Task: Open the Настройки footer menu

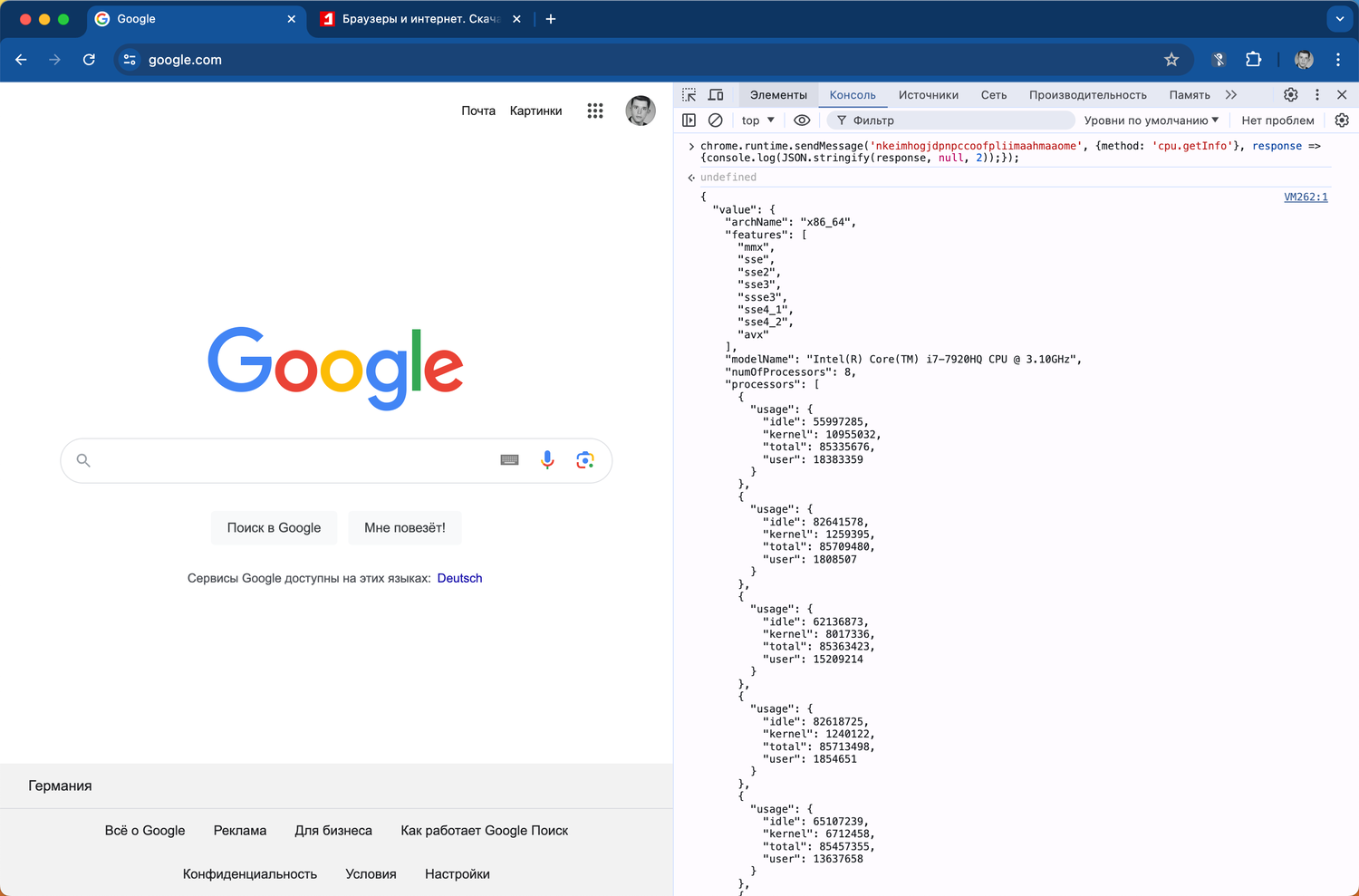Action: click(458, 874)
